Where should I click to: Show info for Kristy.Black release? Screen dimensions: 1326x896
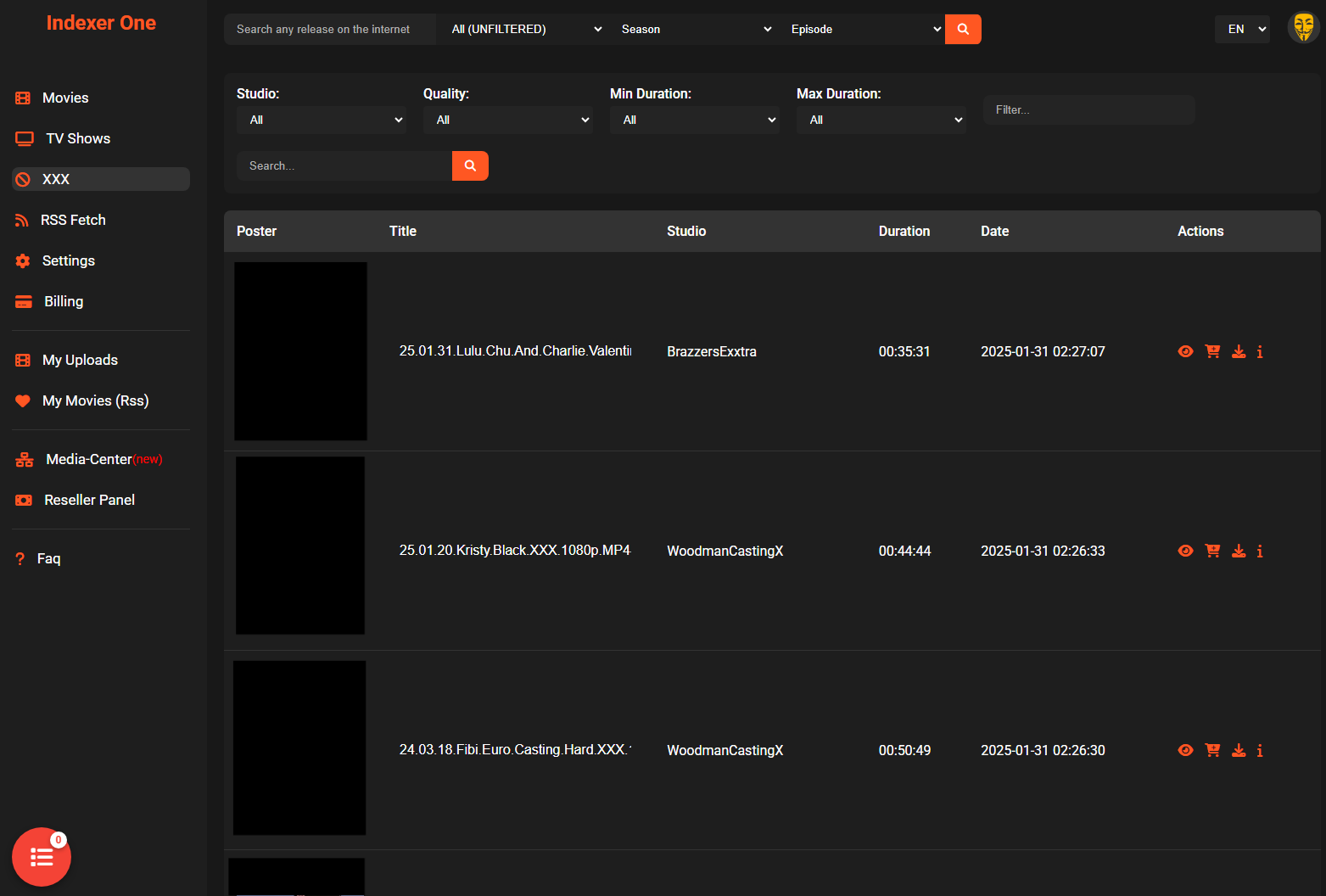[1260, 551]
